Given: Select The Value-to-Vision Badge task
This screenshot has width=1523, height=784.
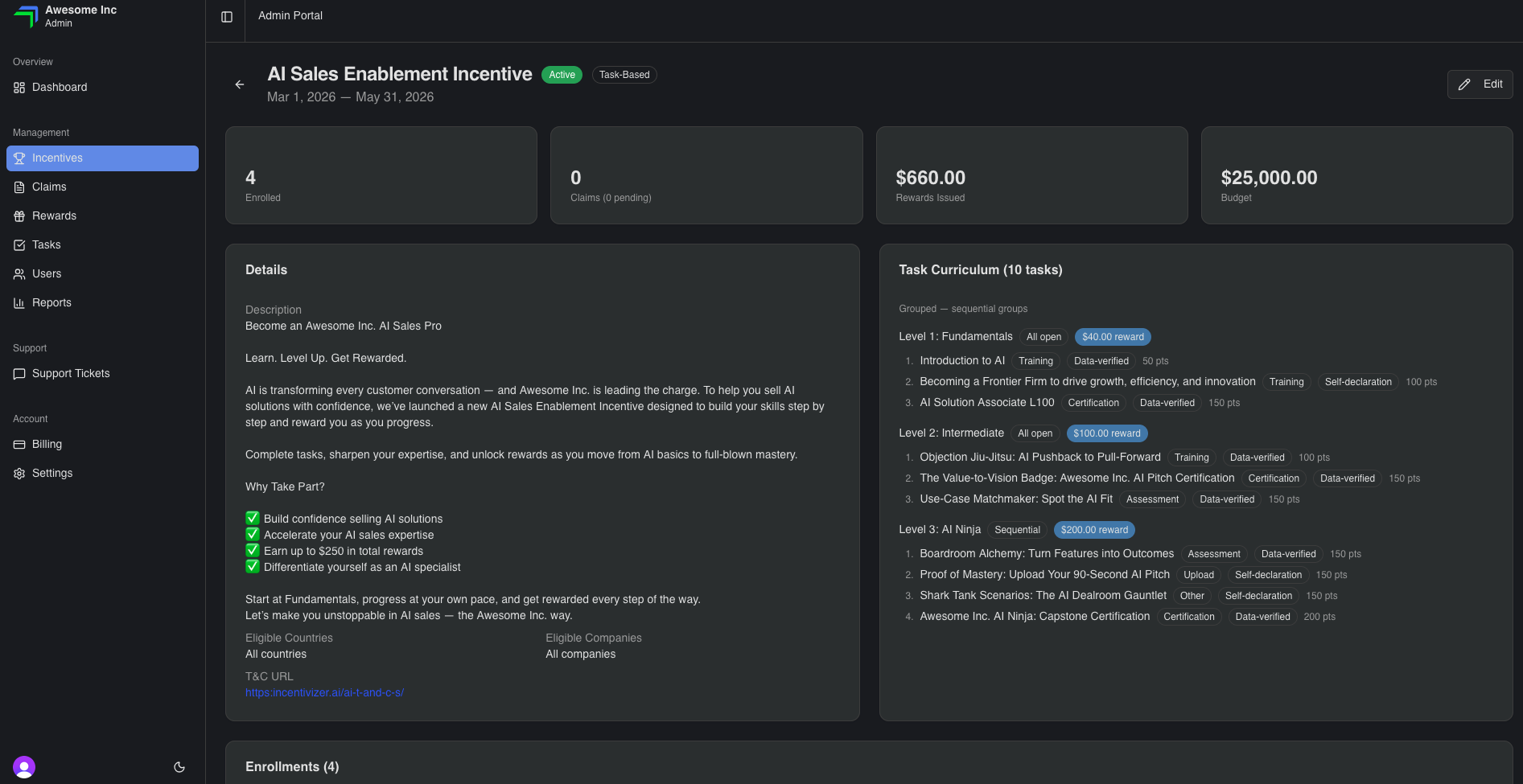Looking at the screenshot, I should (1077, 478).
